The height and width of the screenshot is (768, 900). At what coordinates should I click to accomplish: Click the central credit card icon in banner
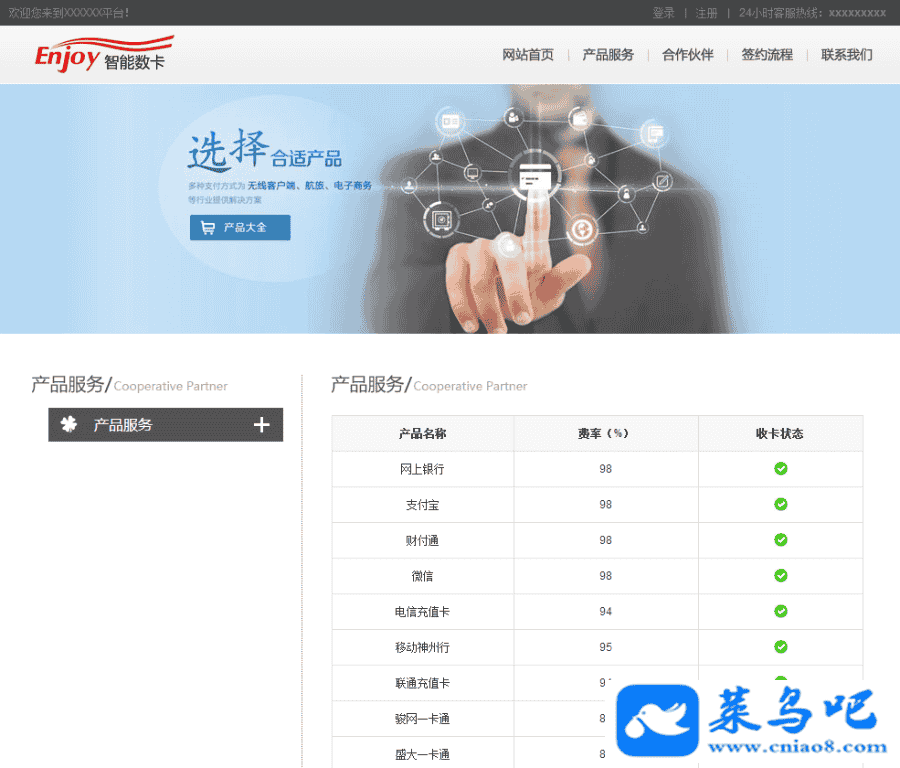(534, 176)
